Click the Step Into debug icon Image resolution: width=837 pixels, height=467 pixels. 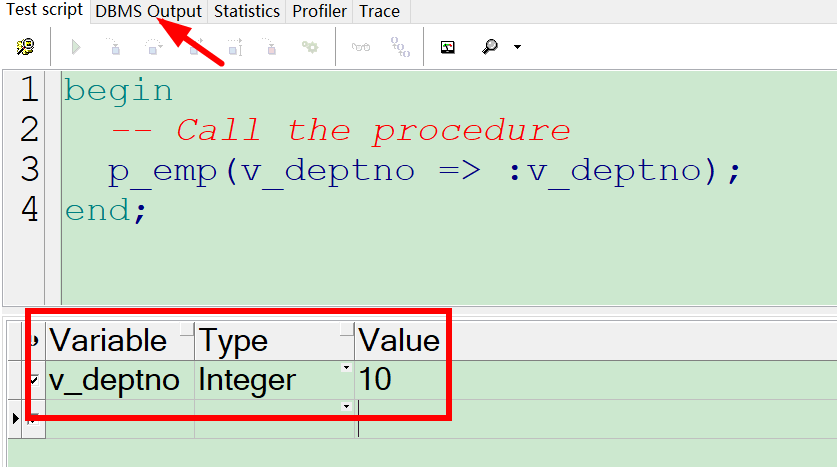tap(113, 46)
